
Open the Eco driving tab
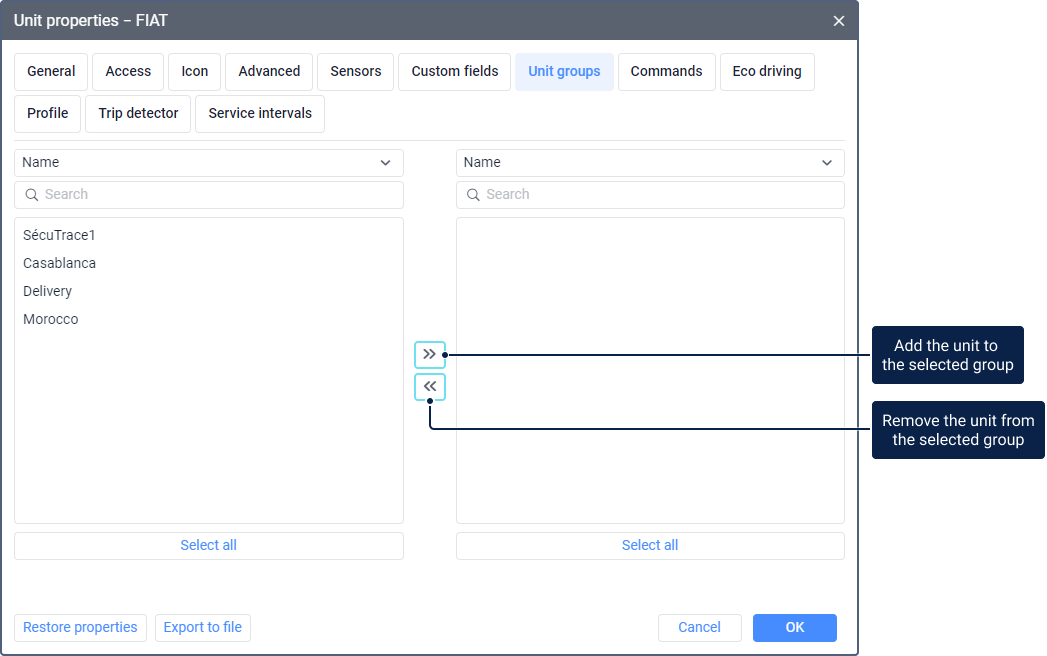click(766, 72)
